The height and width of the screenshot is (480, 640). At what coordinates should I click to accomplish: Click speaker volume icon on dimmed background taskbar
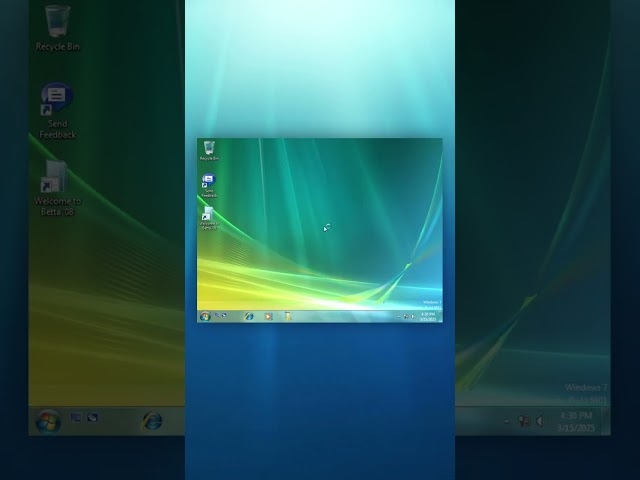pos(541,421)
